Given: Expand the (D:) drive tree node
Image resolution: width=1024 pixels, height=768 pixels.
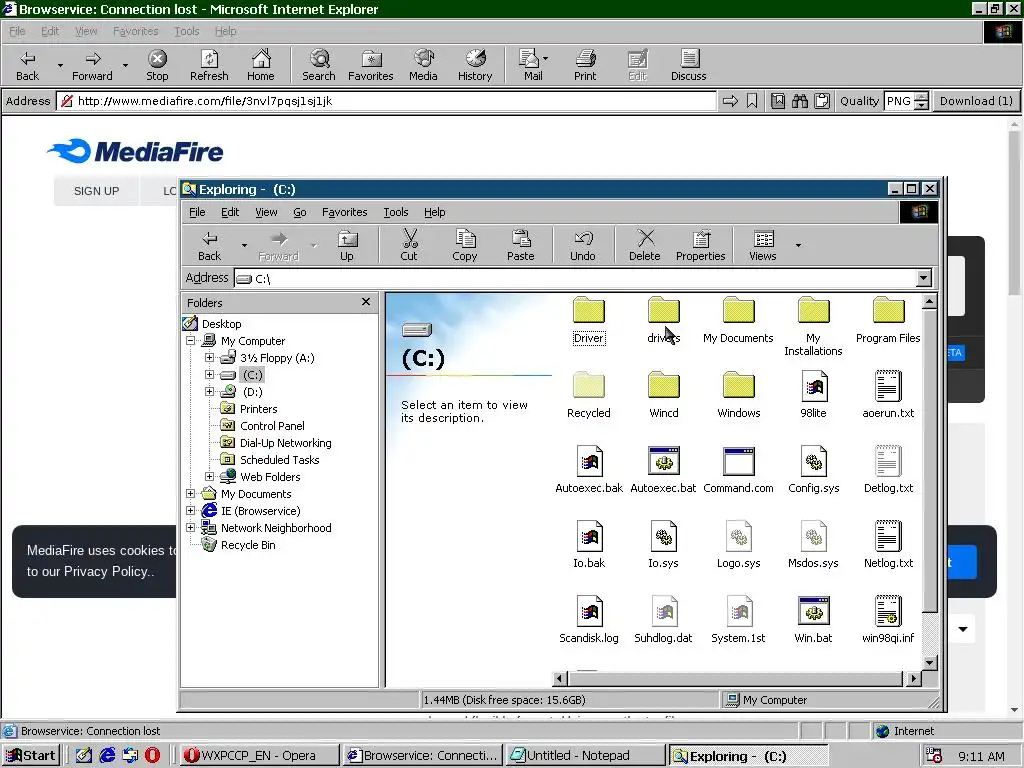Looking at the screenshot, I should [x=209, y=392].
